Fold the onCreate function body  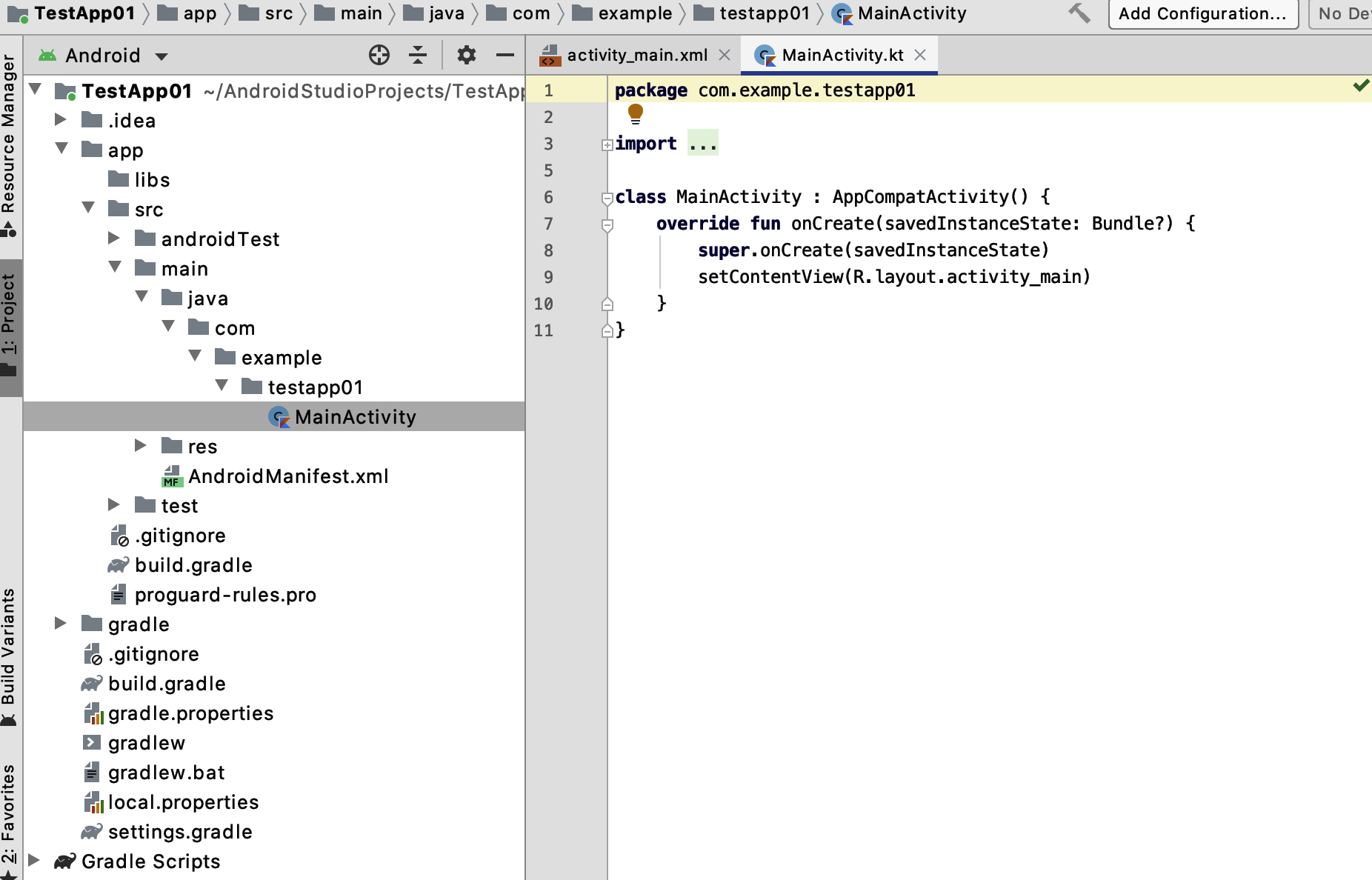tap(607, 224)
